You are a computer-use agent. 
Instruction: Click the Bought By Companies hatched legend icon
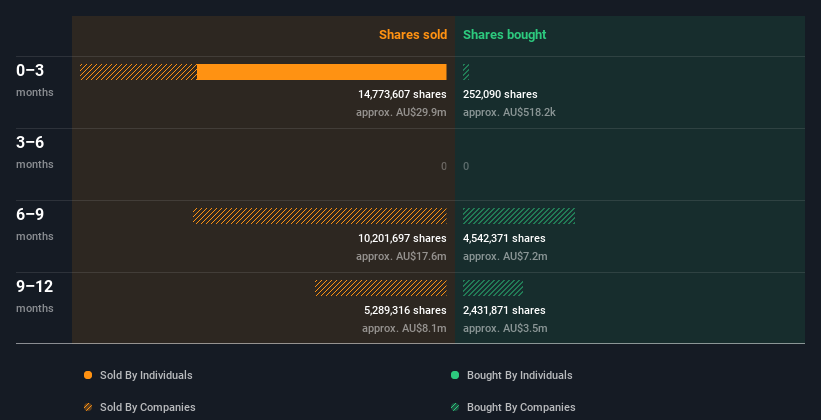pyautogui.click(x=455, y=407)
